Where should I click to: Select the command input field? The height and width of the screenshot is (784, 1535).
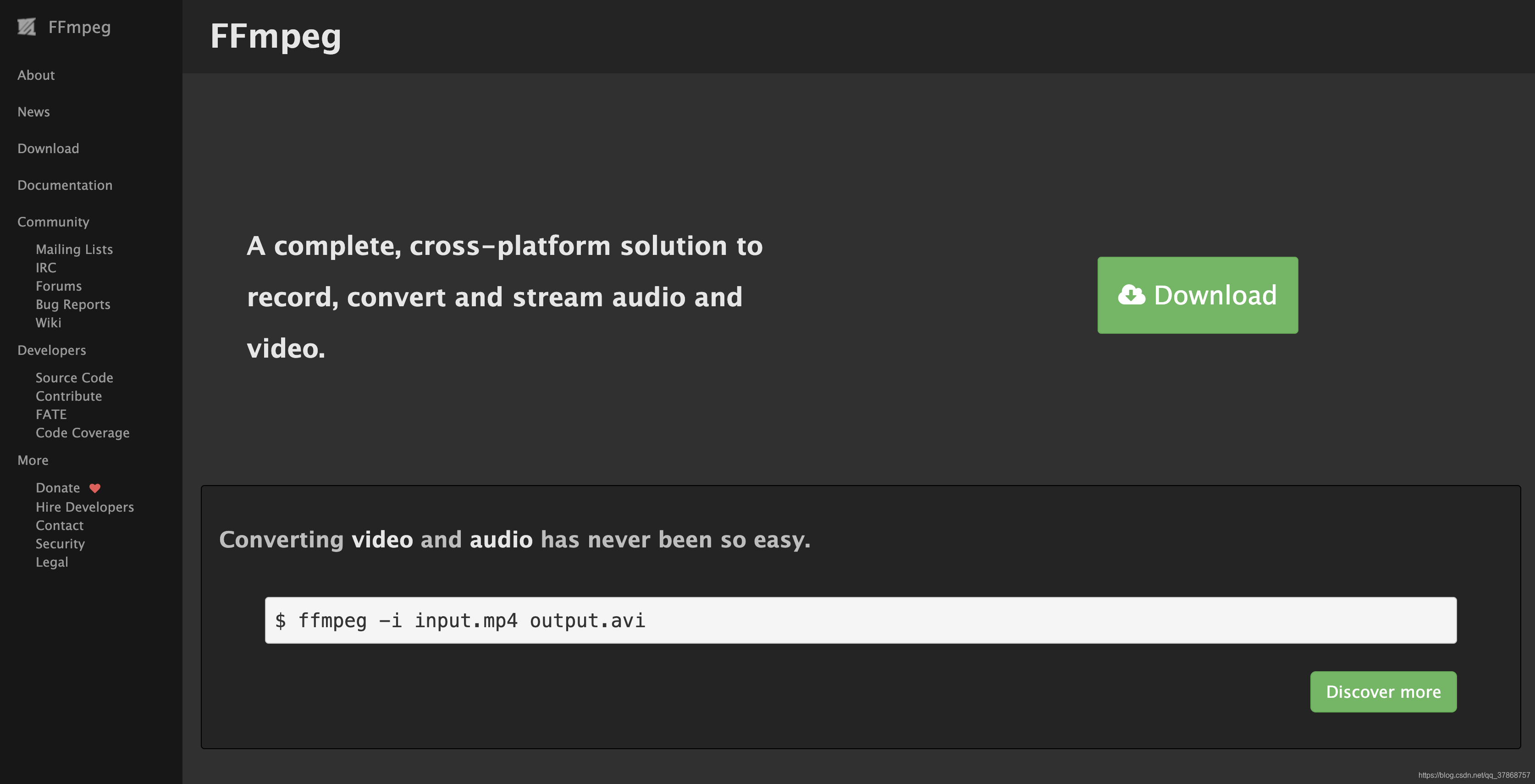click(860, 619)
